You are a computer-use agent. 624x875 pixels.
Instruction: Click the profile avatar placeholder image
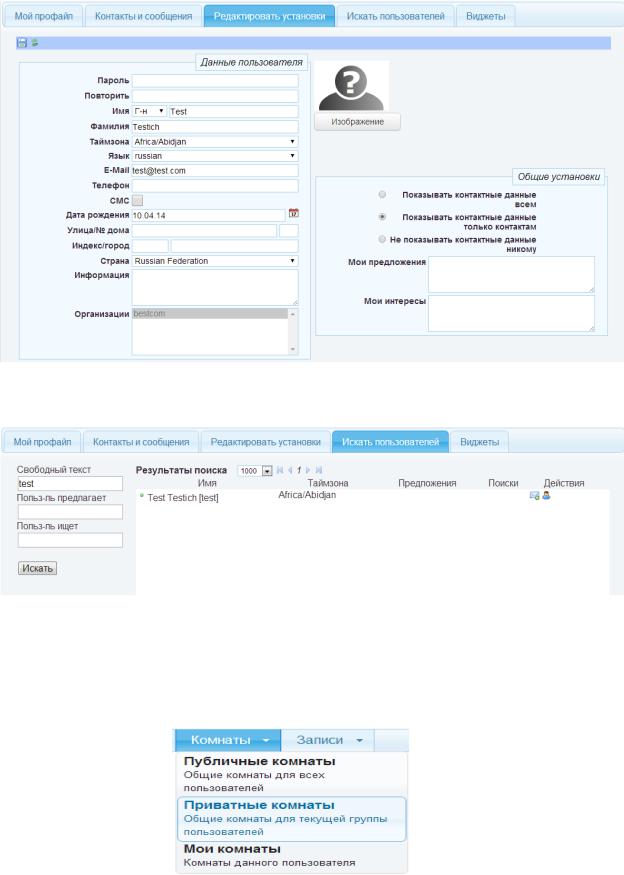click(351, 86)
